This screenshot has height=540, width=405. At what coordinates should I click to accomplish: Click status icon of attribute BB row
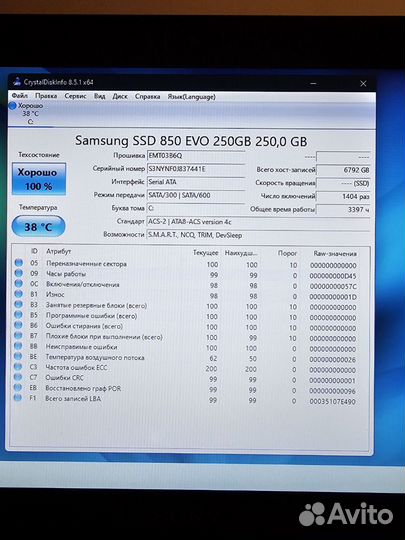point(18,346)
